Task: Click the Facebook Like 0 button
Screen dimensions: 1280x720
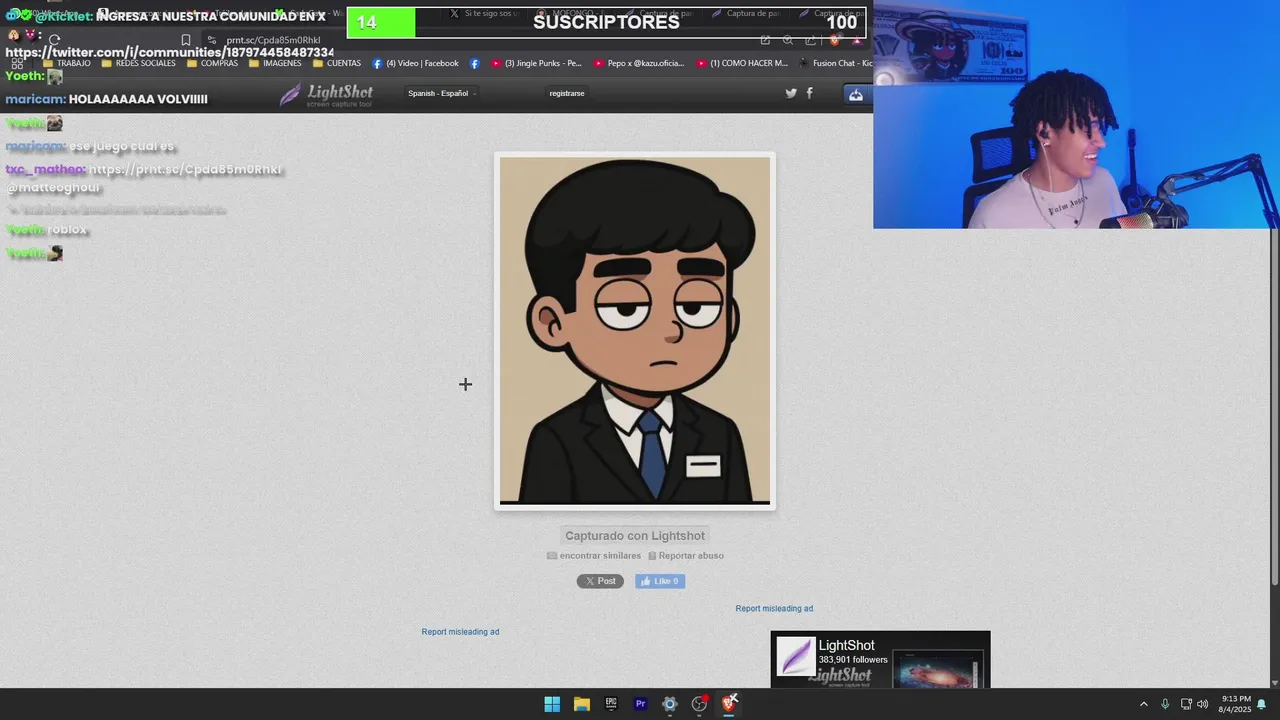Action: pos(660,581)
